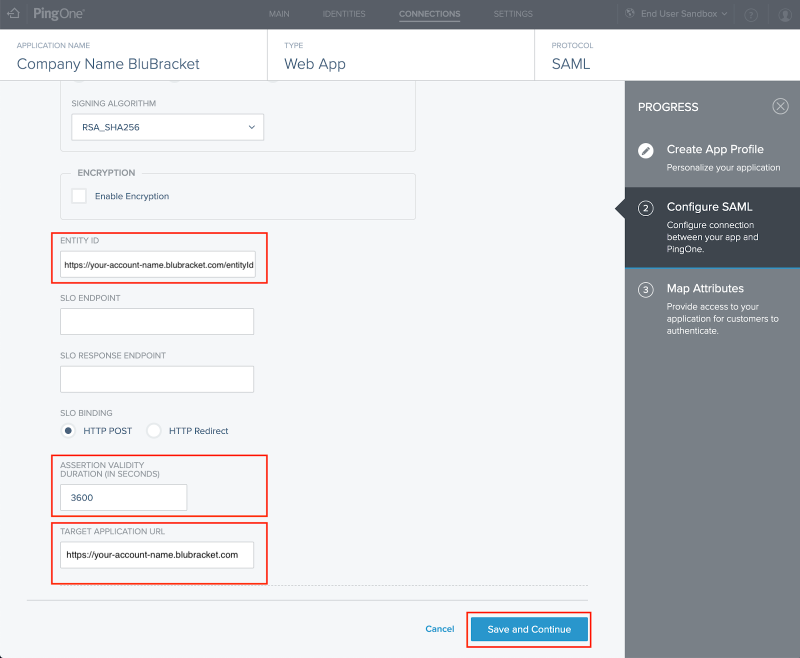Select the step 2 Configure SAML circle icon
Screen dimensions: 800x658
point(645,208)
